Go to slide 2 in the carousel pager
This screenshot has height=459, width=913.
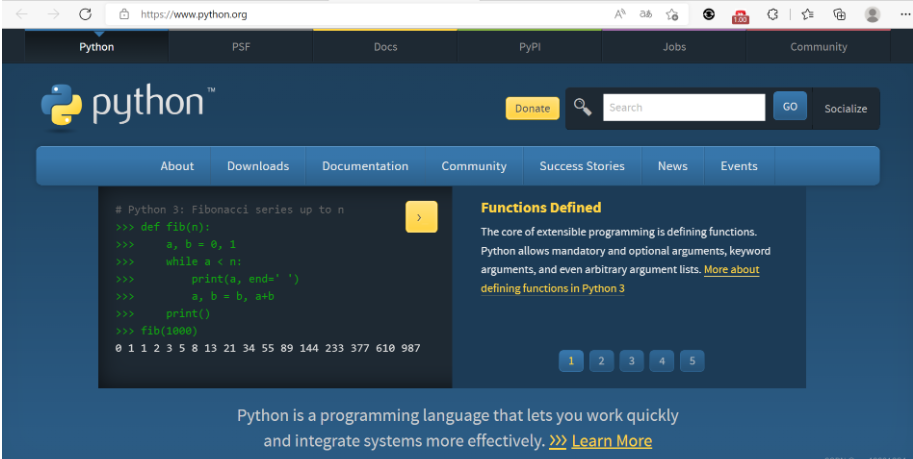pyautogui.click(x=601, y=361)
